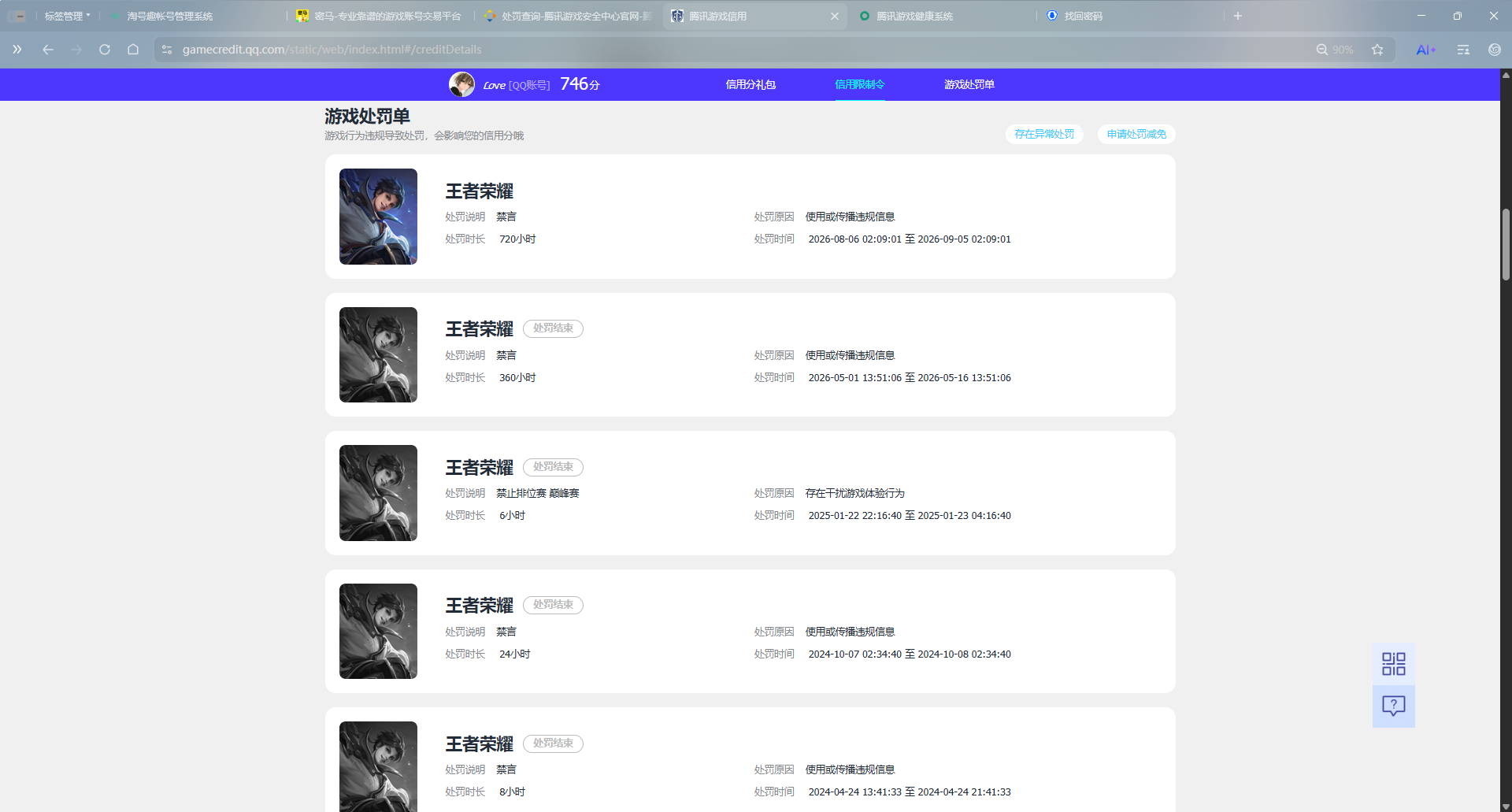Click the time range starting 2026-08-06 02:09:01
The image size is (1512, 812).
pyautogui.click(x=910, y=239)
